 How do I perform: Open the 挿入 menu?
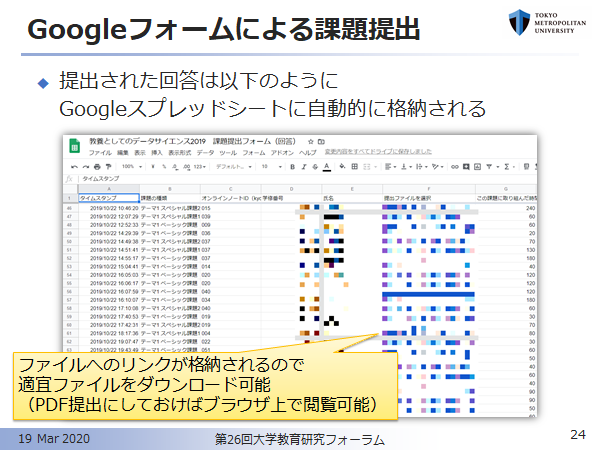pos(157,153)
